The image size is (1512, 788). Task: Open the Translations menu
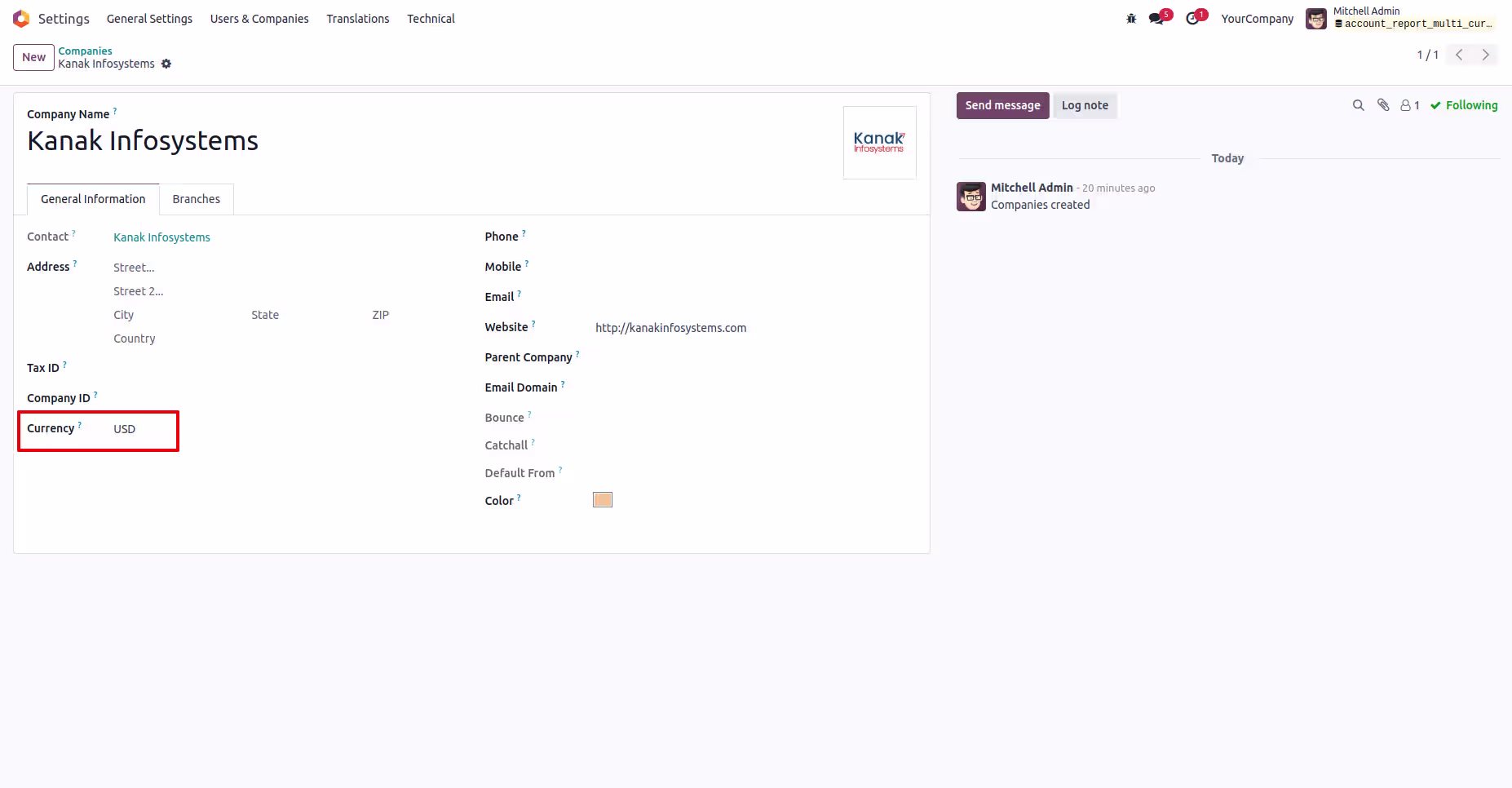pos(358,19)
